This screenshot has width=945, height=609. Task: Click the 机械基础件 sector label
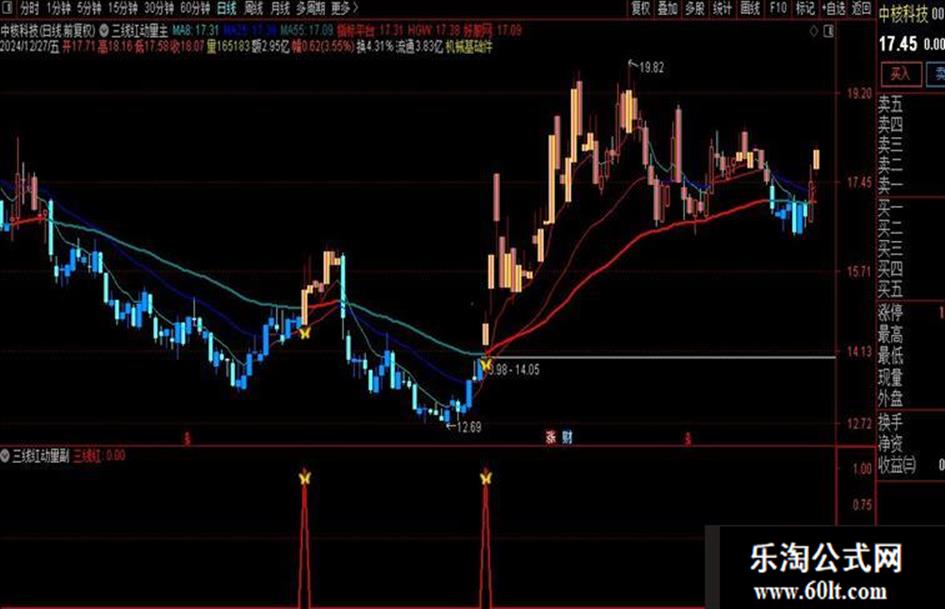click(x=469, y=46)
